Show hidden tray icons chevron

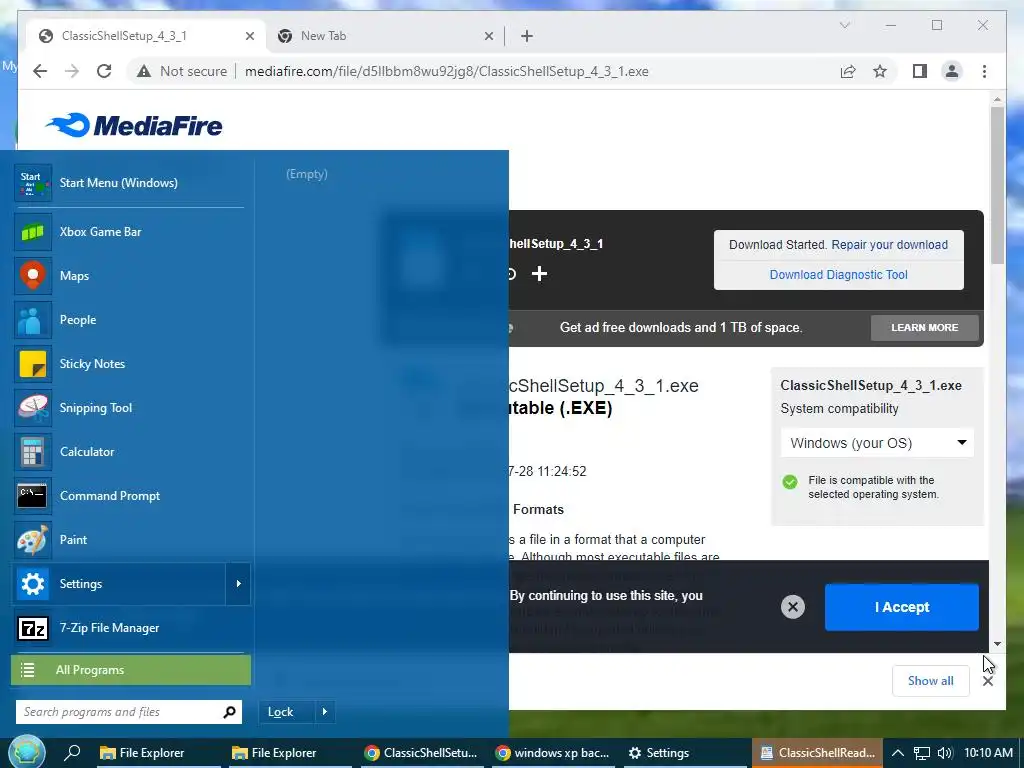pyautogui.click(x=898, y=753)
